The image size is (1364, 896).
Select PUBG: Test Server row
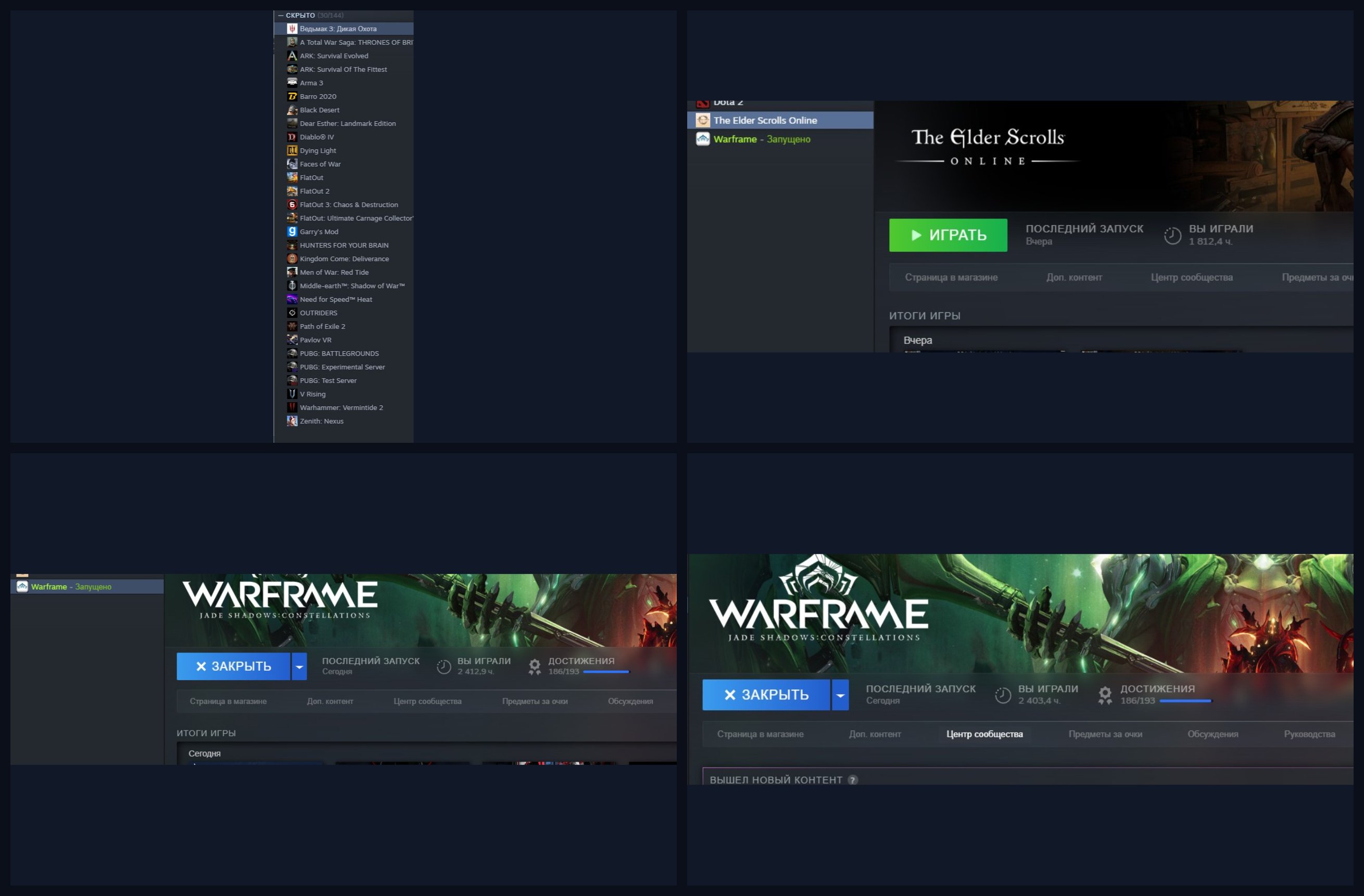[x=343, y=380]
